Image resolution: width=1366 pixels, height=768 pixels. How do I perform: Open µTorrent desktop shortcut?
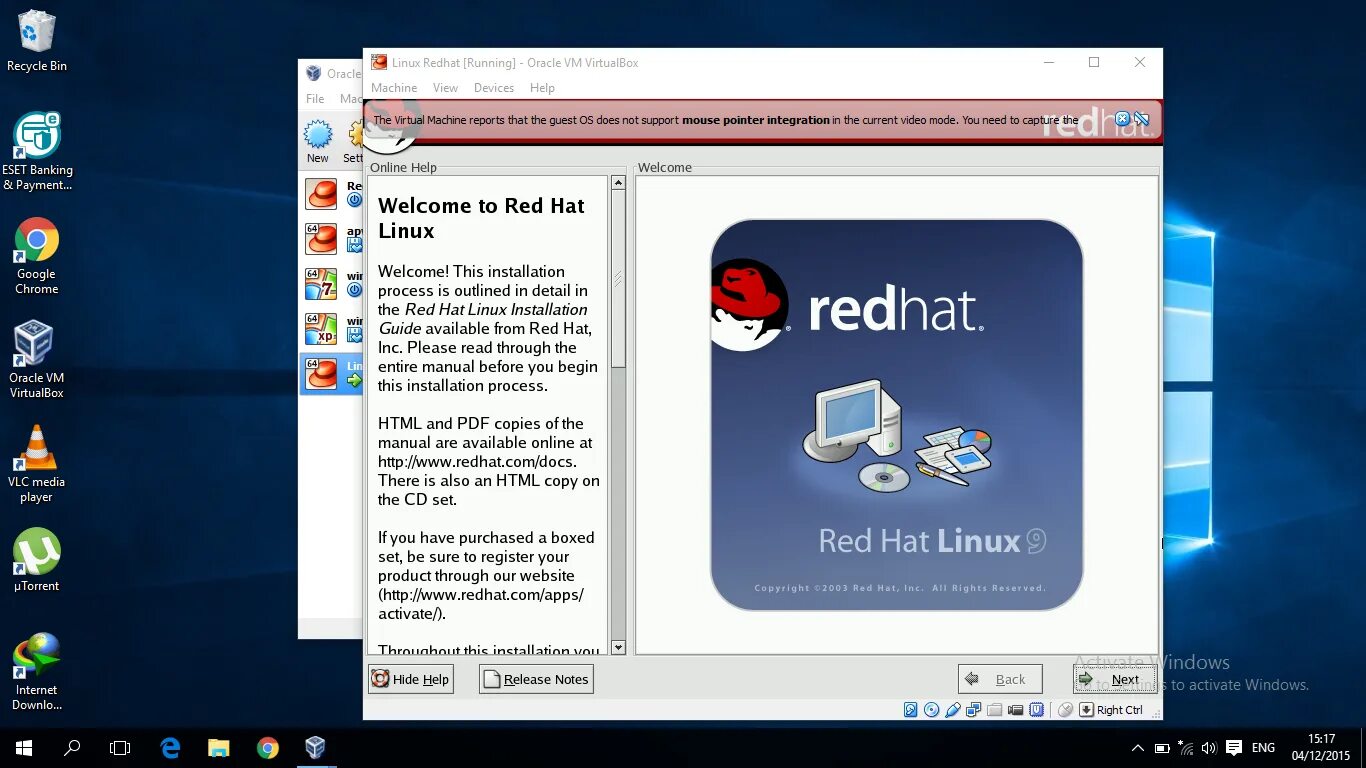coord(37,560)
